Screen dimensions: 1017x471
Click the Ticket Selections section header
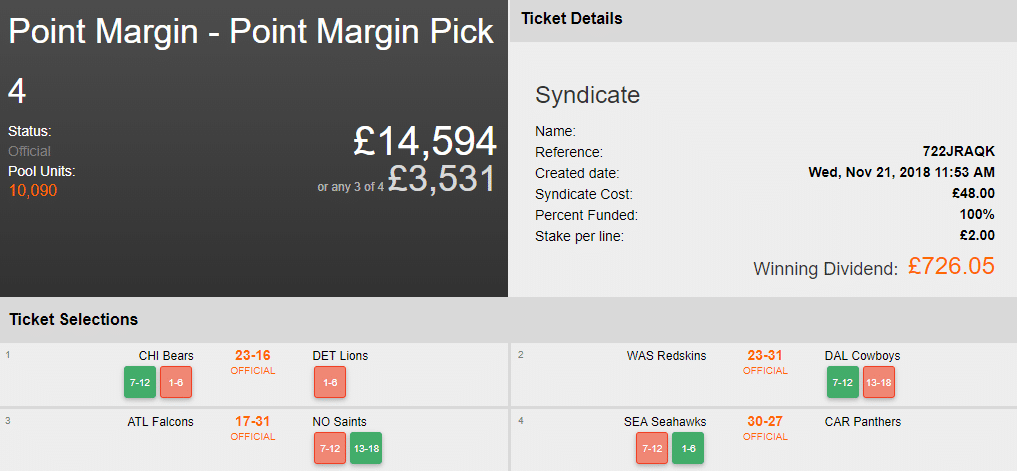tap(74, 320)
